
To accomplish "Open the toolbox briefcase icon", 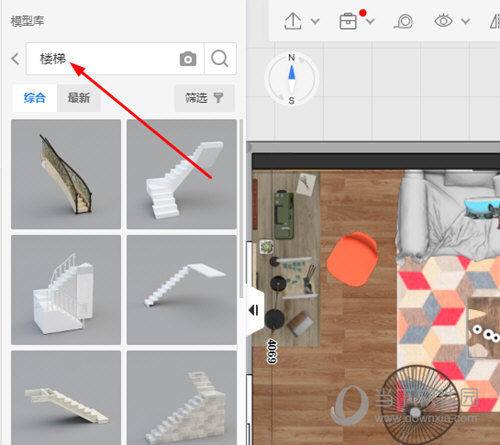I will click(x=348, y=21).
